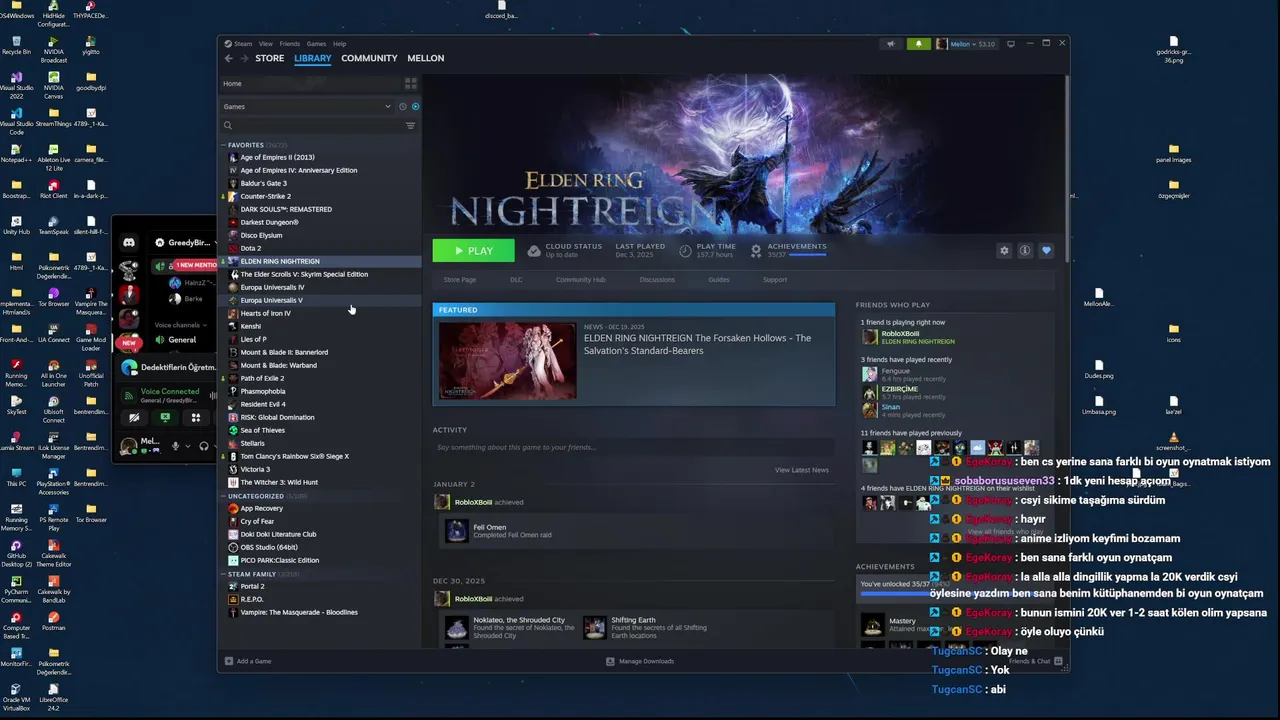Open the Games menu
The image size is (1280, 720).
tap(316, 44)
